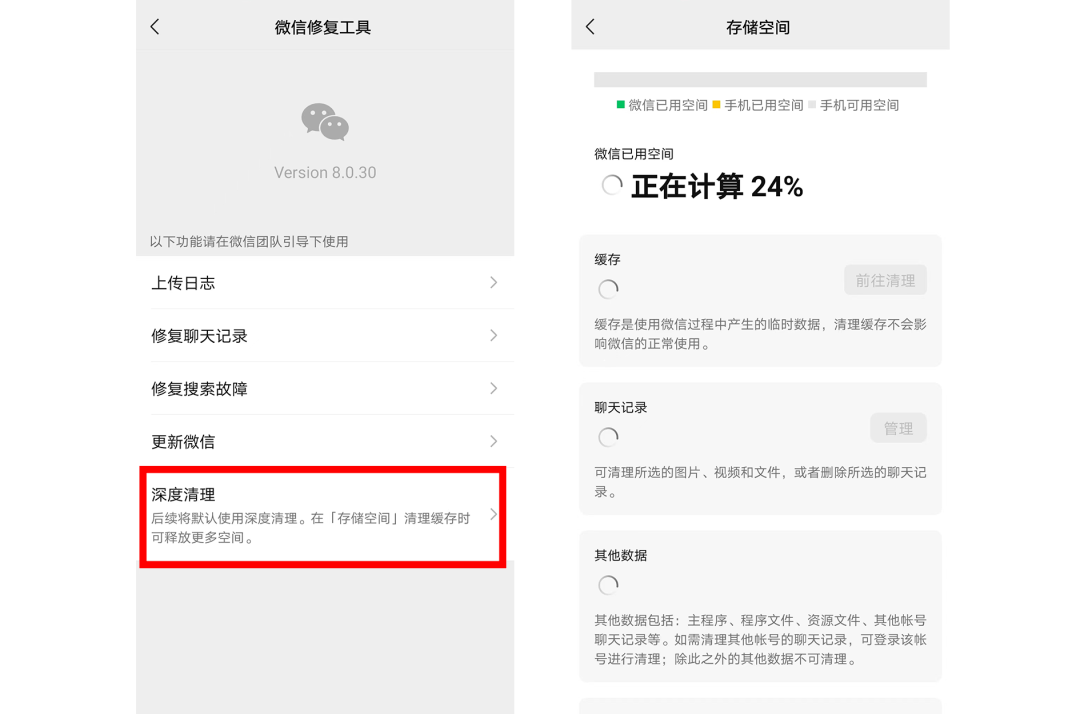
Task: Open the 修复搜索故障 menu row
Action: (325, 388)
